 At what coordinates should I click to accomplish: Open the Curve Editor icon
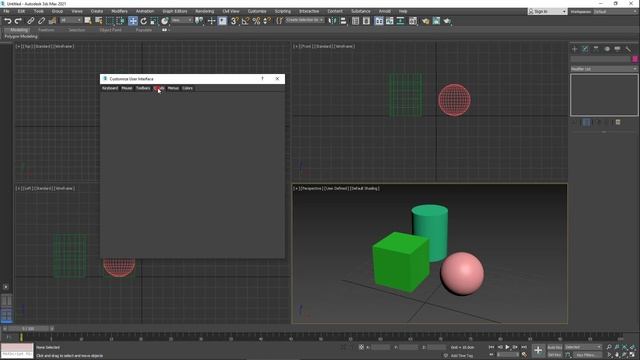point(390,21)
